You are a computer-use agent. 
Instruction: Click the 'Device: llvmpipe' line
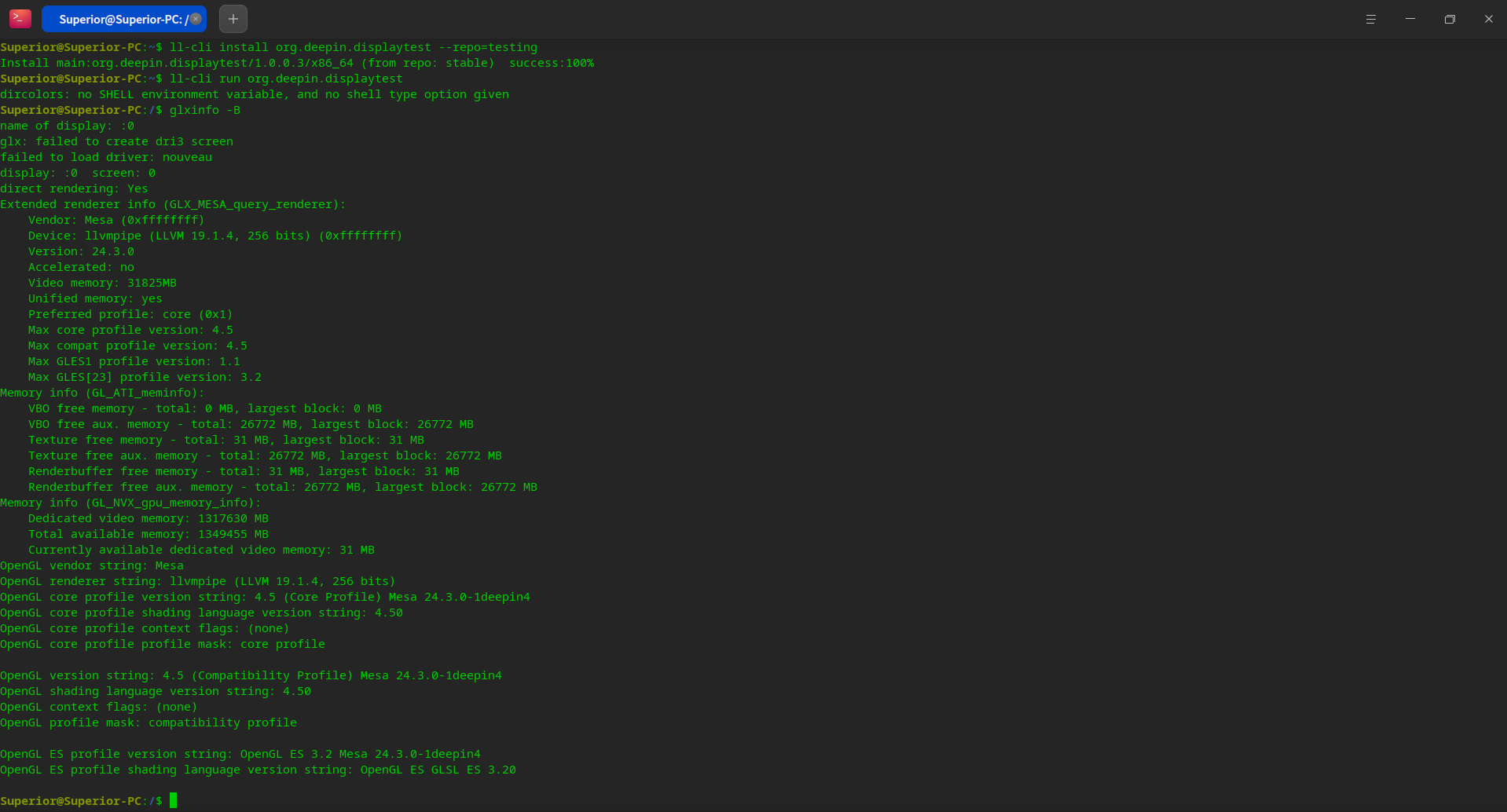[215, 236]
